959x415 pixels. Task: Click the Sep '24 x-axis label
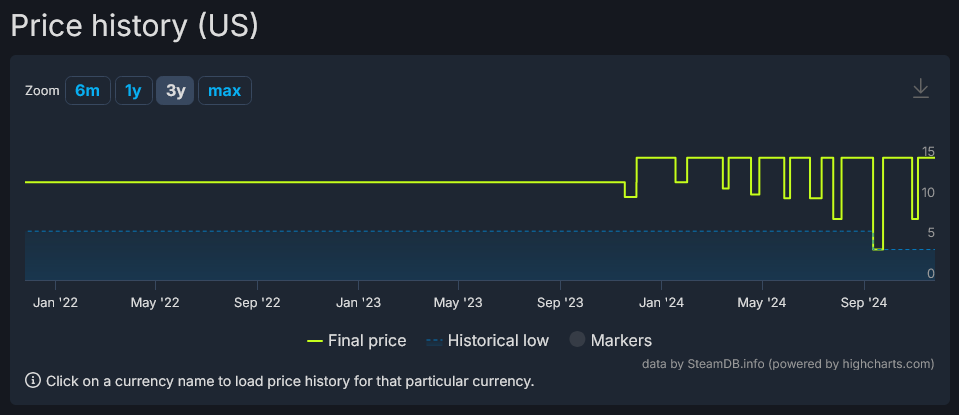(x=865, y=301)
